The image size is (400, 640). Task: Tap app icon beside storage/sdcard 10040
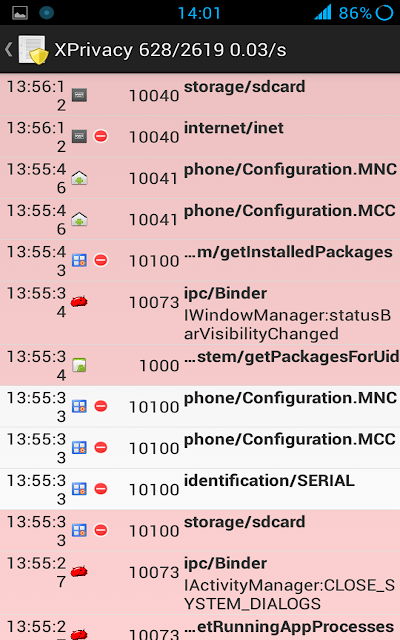point(79,96)
